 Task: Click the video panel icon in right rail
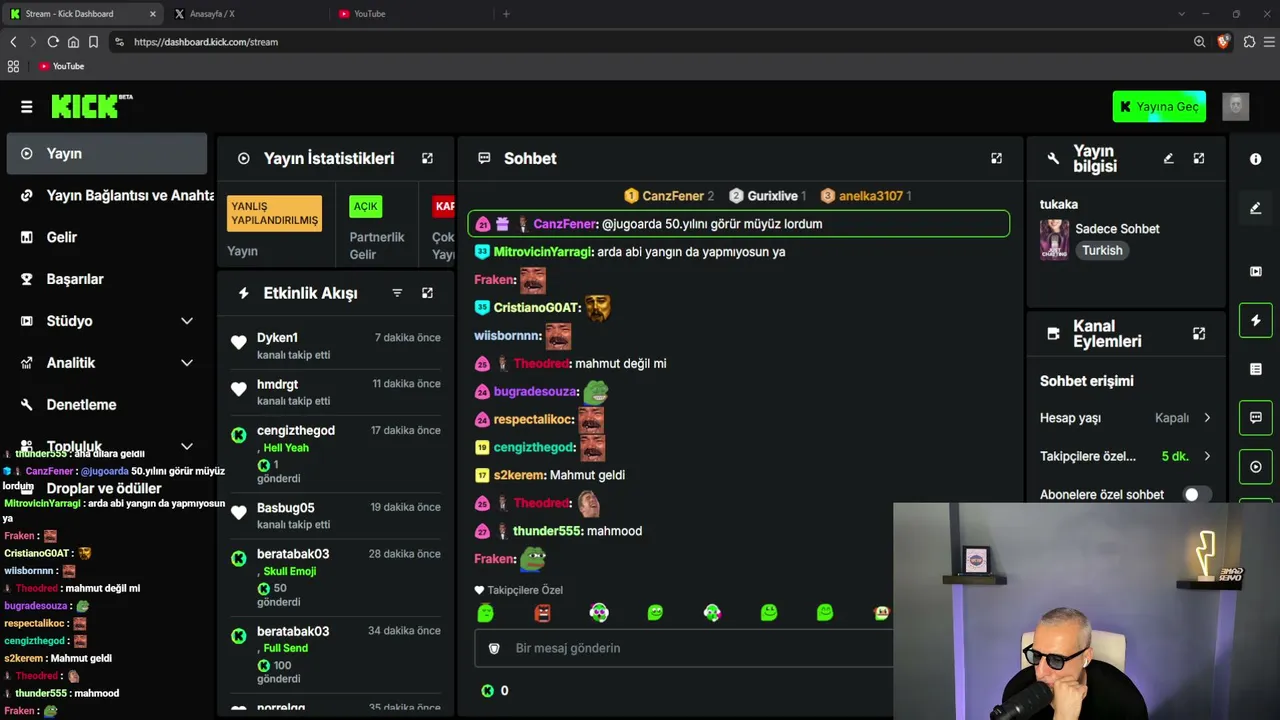pos(1256,271)
